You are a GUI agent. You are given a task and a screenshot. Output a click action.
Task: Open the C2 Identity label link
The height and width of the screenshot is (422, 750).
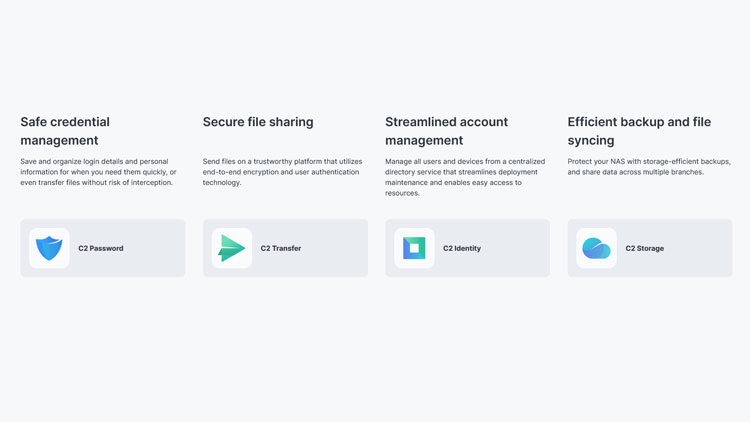click(x=462, y=248)
